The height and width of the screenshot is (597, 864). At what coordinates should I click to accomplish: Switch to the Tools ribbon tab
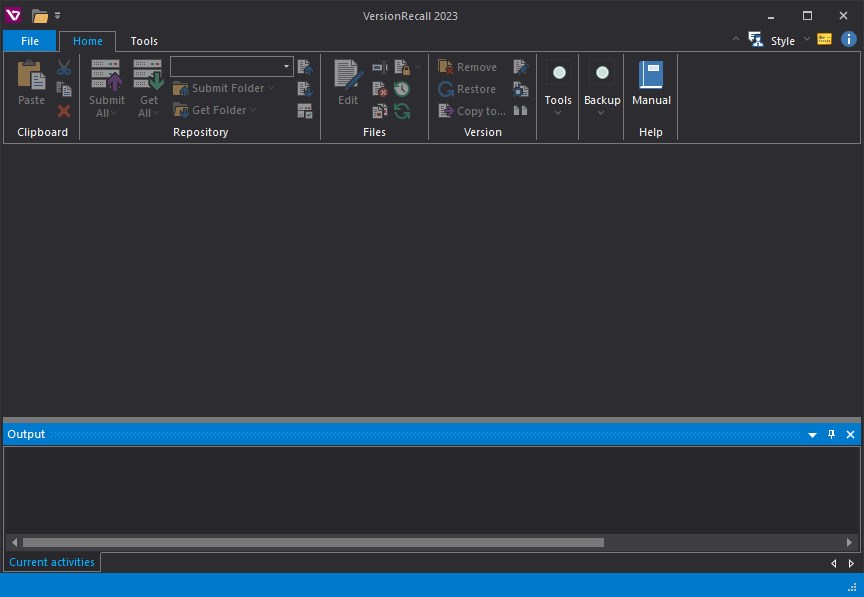coord(144,41)
